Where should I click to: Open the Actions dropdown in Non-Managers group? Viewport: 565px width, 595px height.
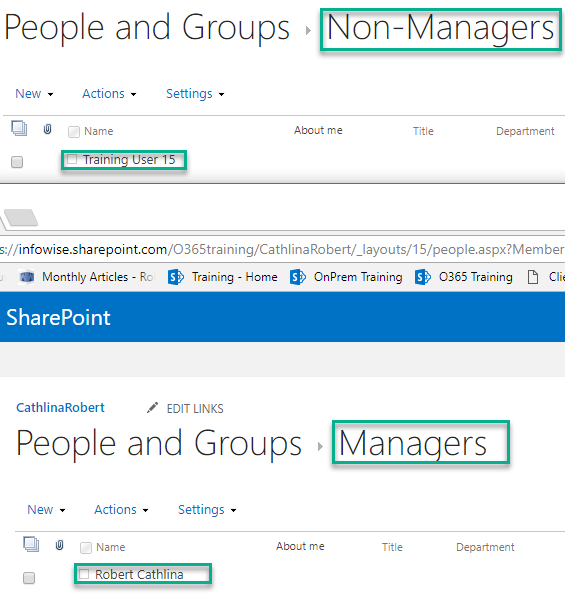click(109, 93)
